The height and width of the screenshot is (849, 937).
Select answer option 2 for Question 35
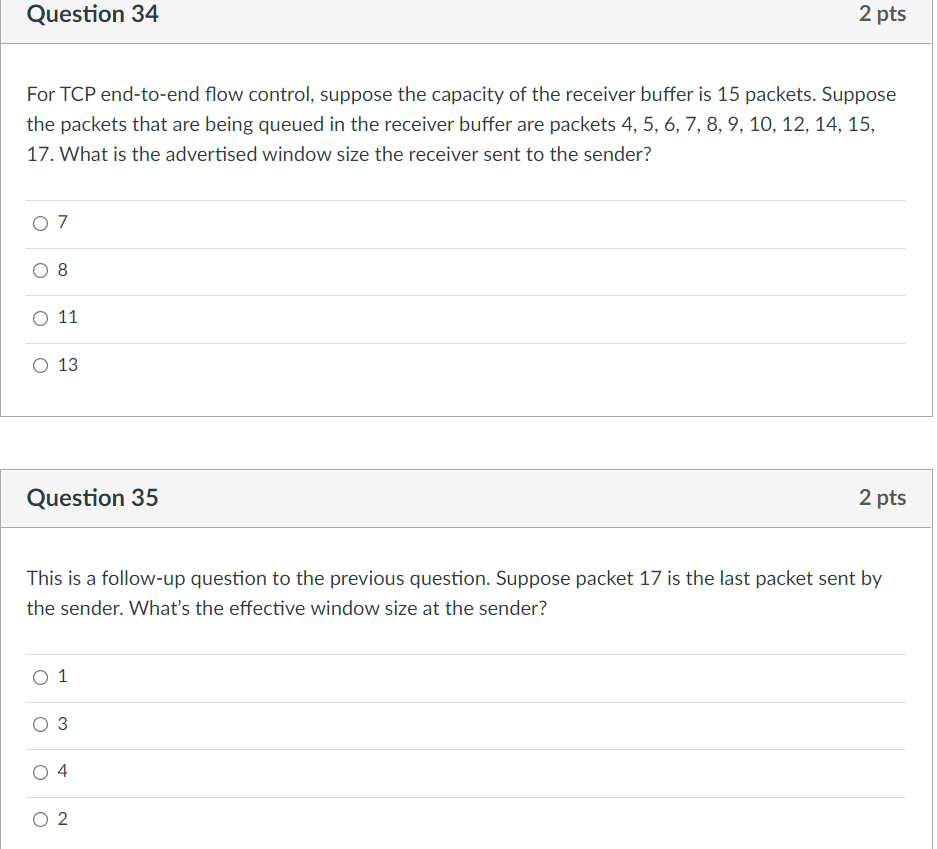[x=40, y=819]
